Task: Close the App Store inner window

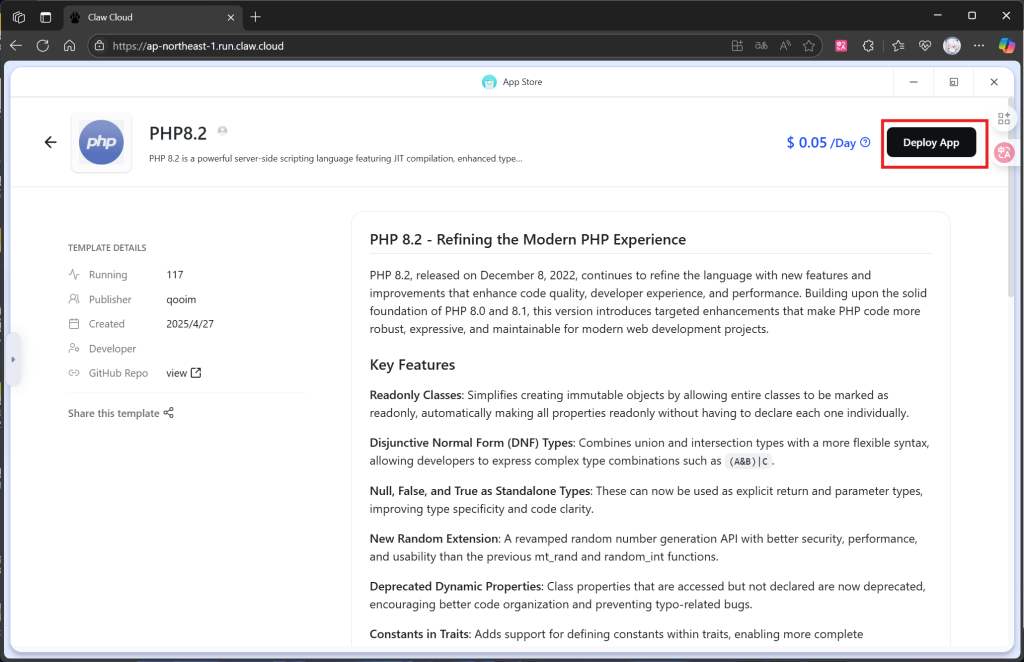Action: 994,82
